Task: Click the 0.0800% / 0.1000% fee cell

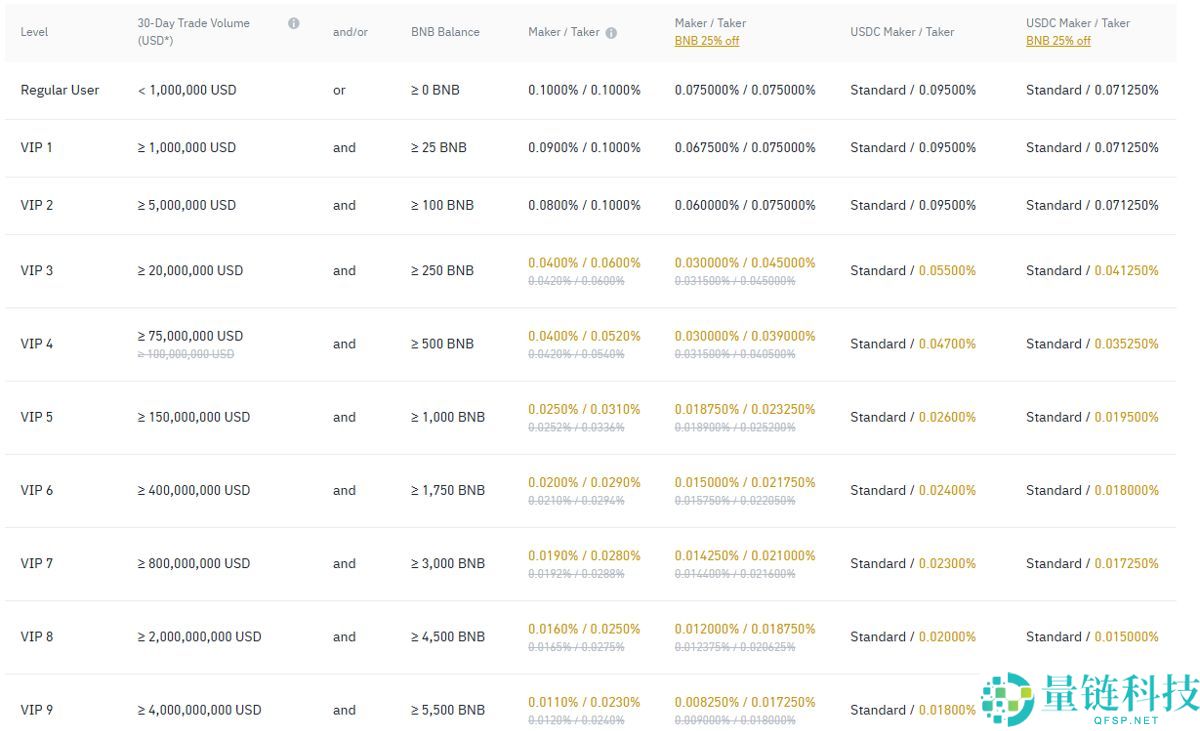Action: 585,205
